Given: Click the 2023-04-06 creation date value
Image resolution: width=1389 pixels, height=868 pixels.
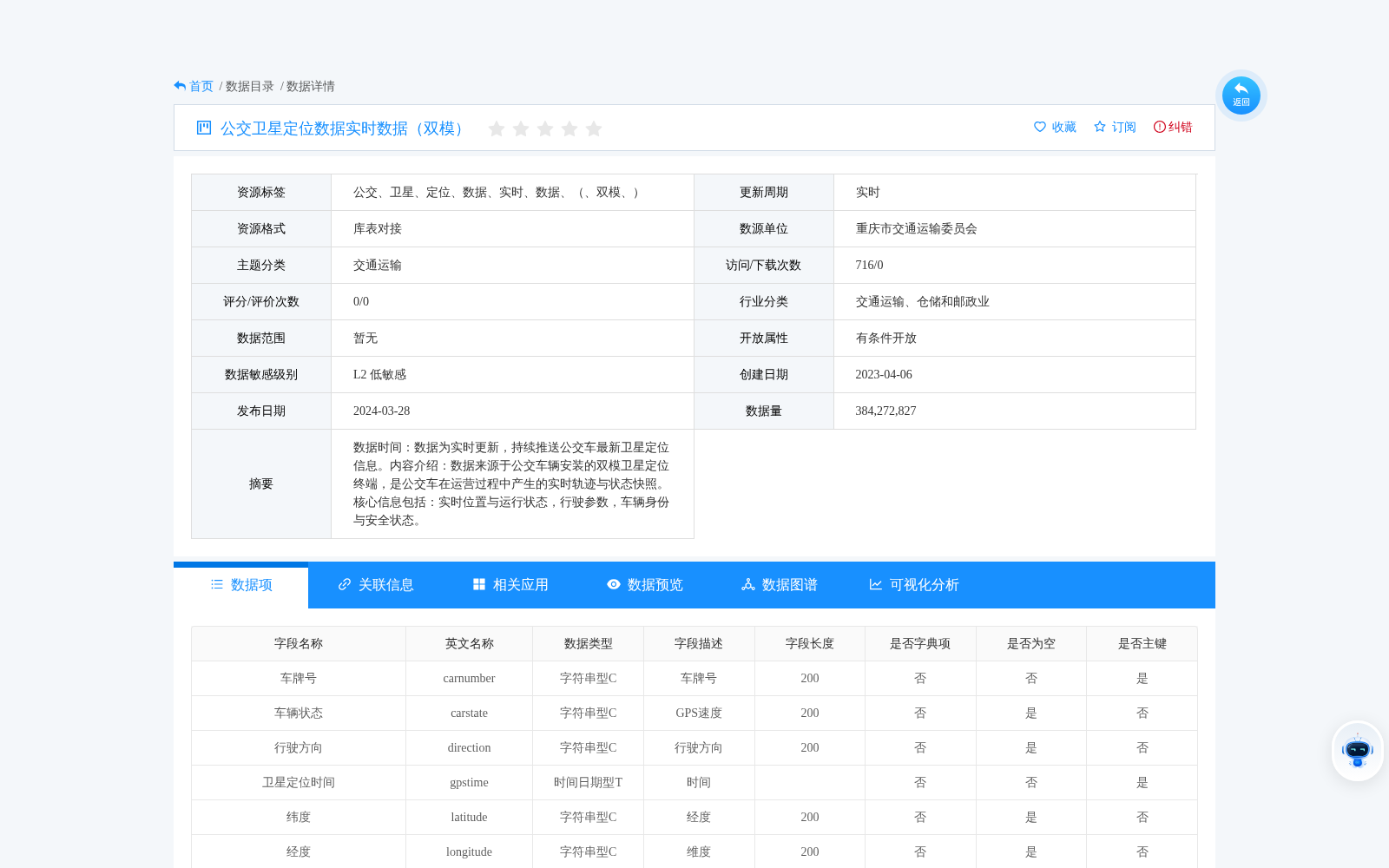Looking at the screenshot, I should (884, 374).
